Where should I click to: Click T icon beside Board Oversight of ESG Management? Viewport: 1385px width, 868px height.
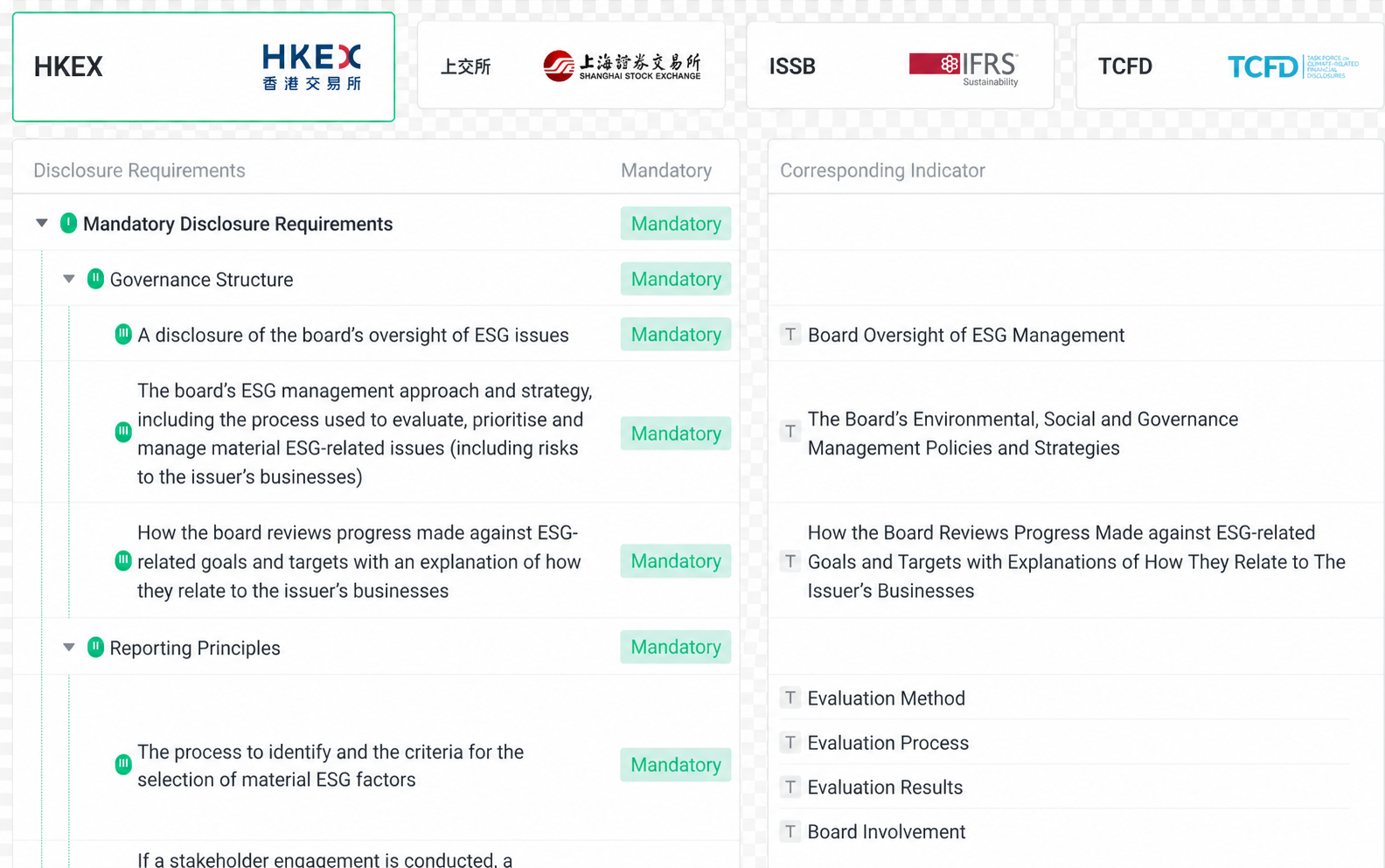tap(790, 334)
